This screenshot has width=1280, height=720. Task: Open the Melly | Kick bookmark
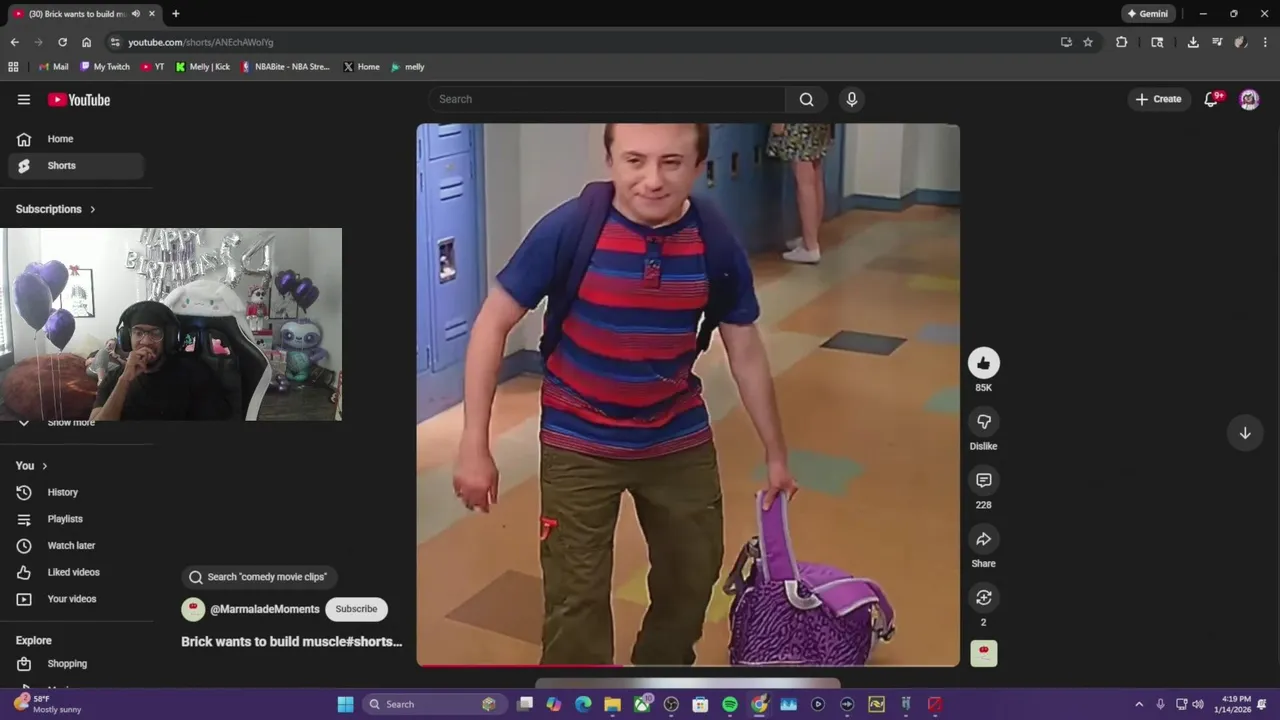202,67
